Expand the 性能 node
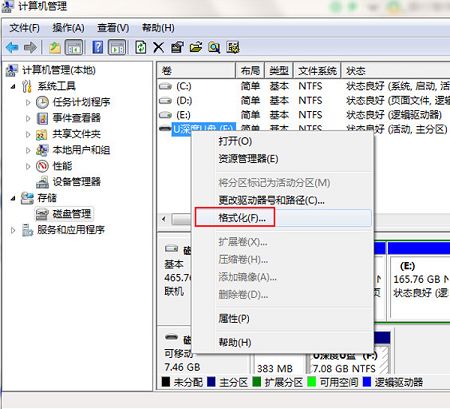Viewport: 450px width, 409px height. coord(28,166)
